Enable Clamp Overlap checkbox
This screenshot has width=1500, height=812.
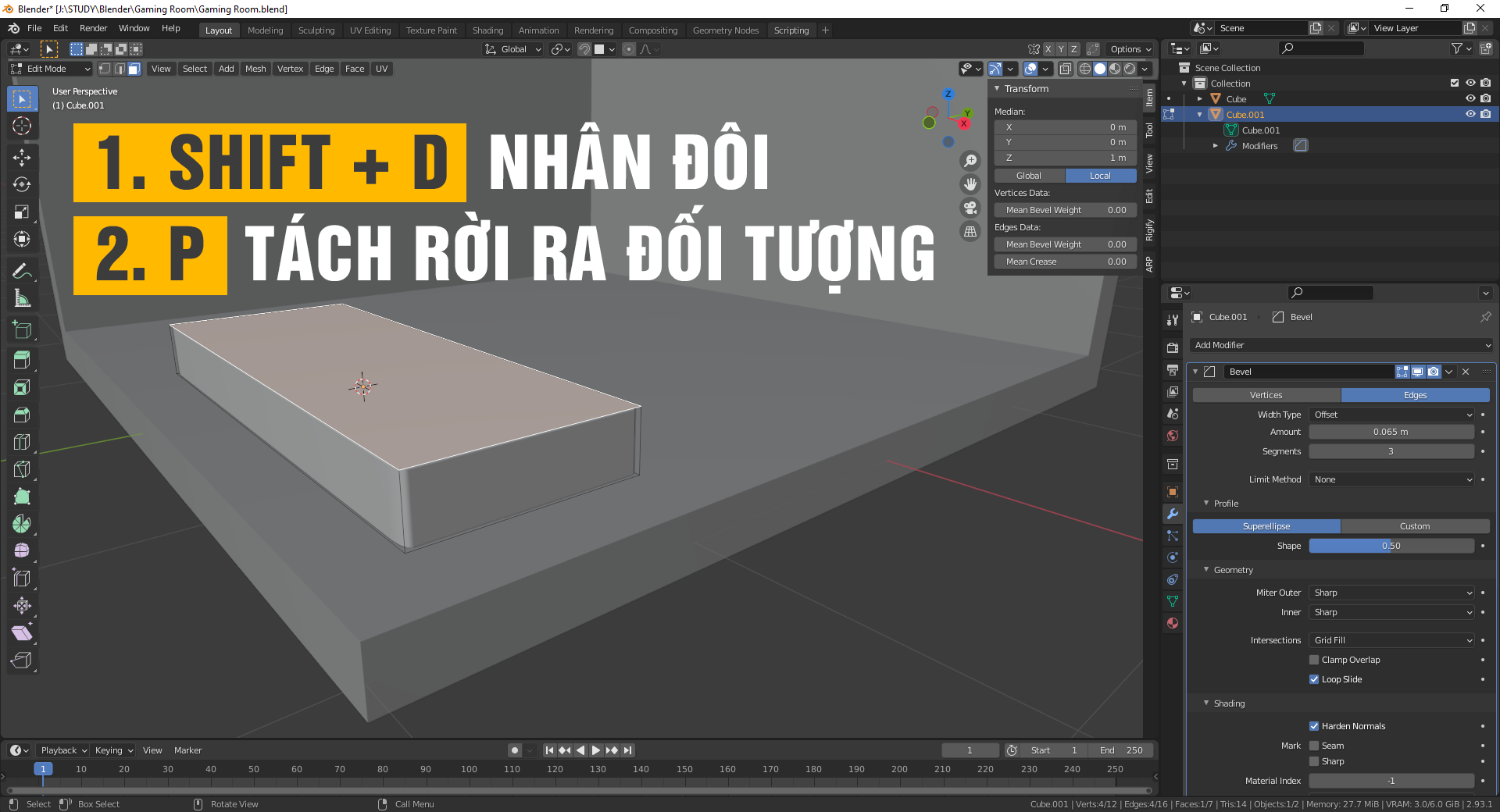[x=1314, y=660]
